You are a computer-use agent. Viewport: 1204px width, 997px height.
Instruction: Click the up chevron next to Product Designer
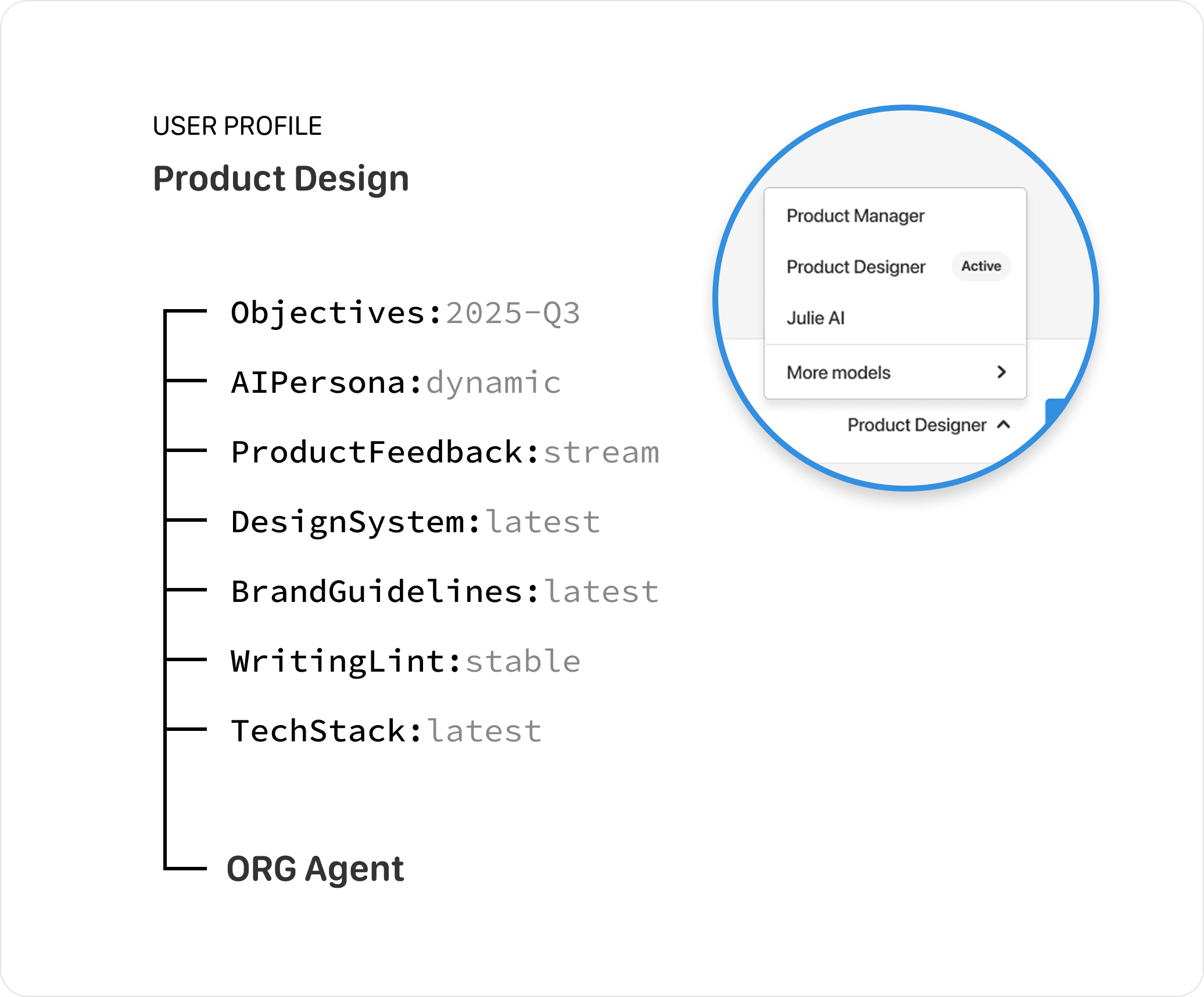1004,425
